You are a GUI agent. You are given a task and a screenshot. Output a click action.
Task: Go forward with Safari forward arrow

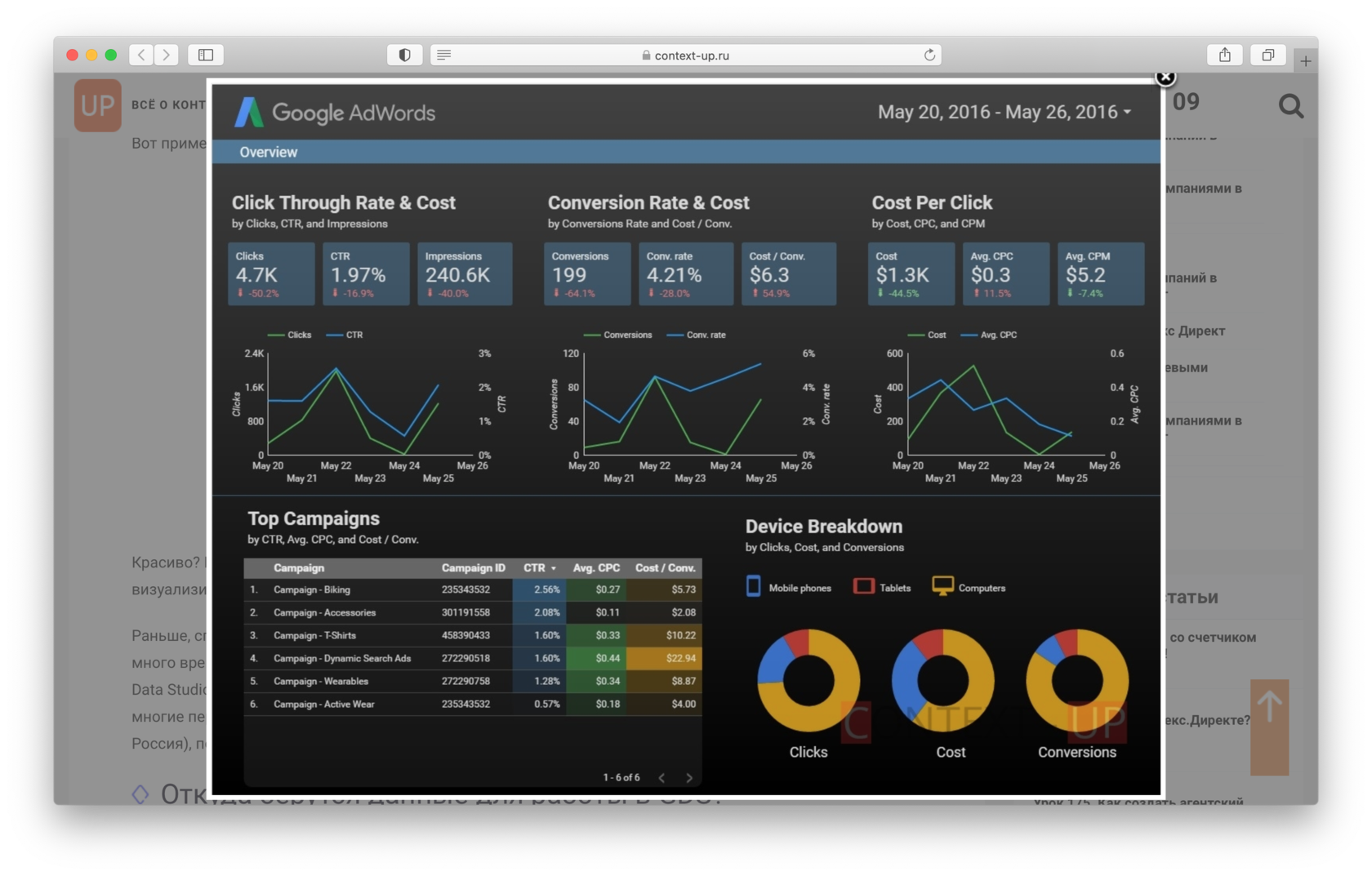click(167, 55)
